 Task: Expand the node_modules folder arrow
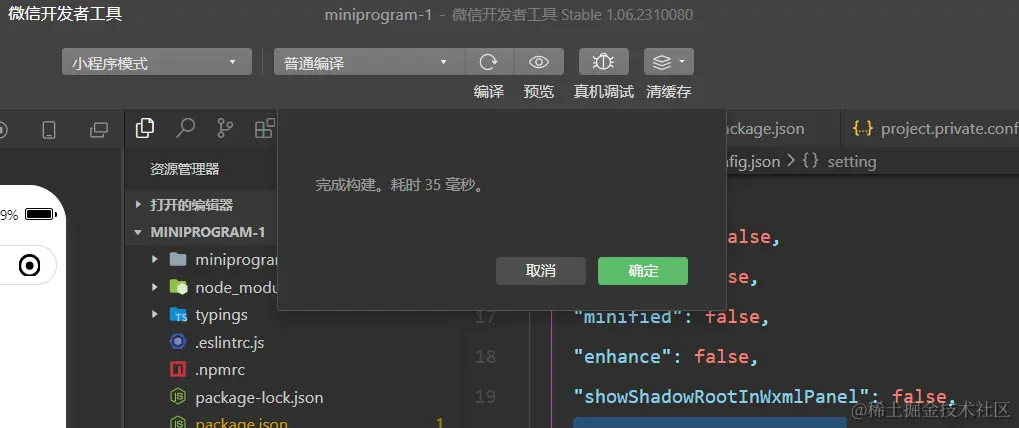point(155,286)
